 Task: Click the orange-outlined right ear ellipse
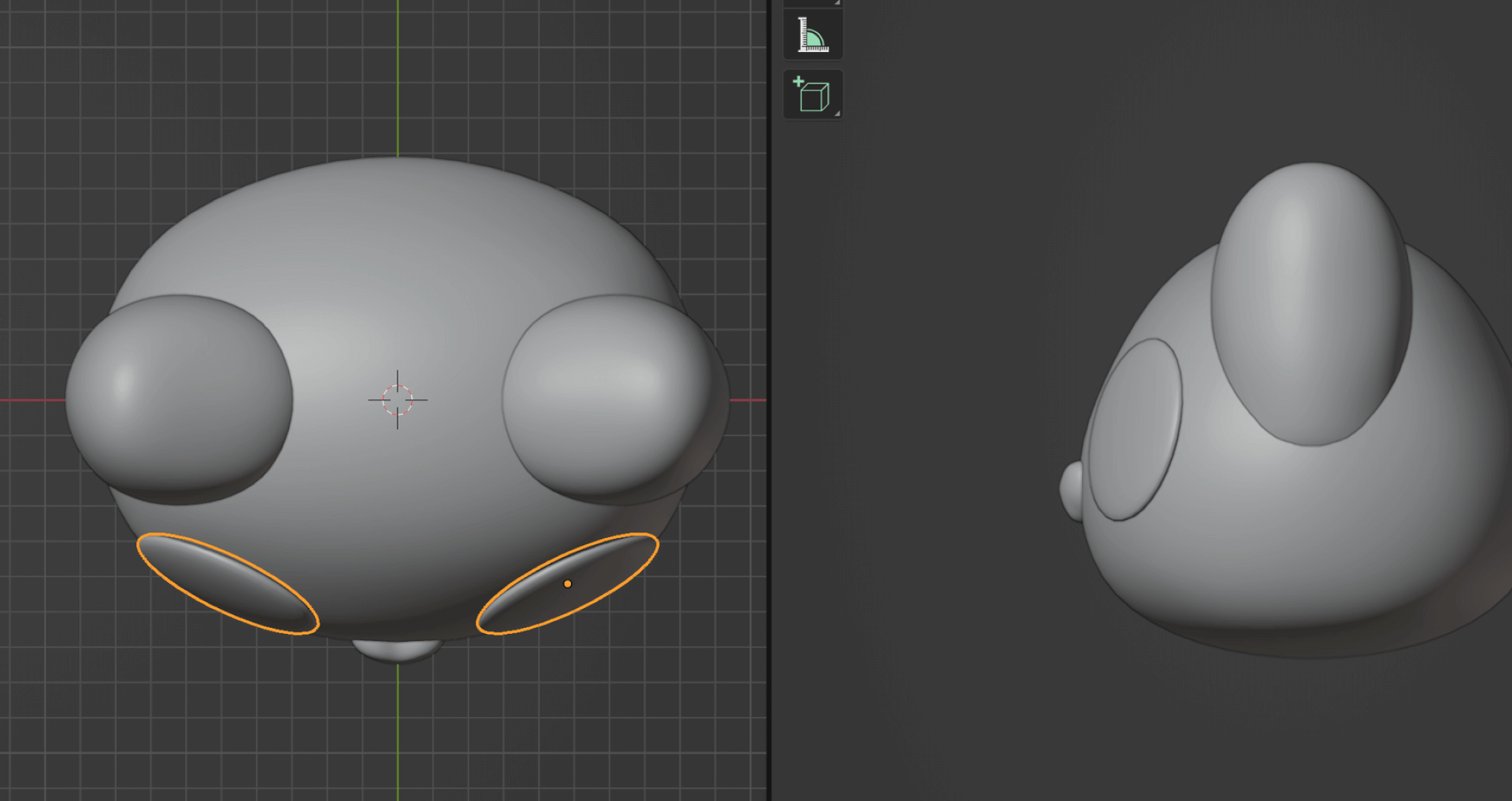[x=567, y=583]
